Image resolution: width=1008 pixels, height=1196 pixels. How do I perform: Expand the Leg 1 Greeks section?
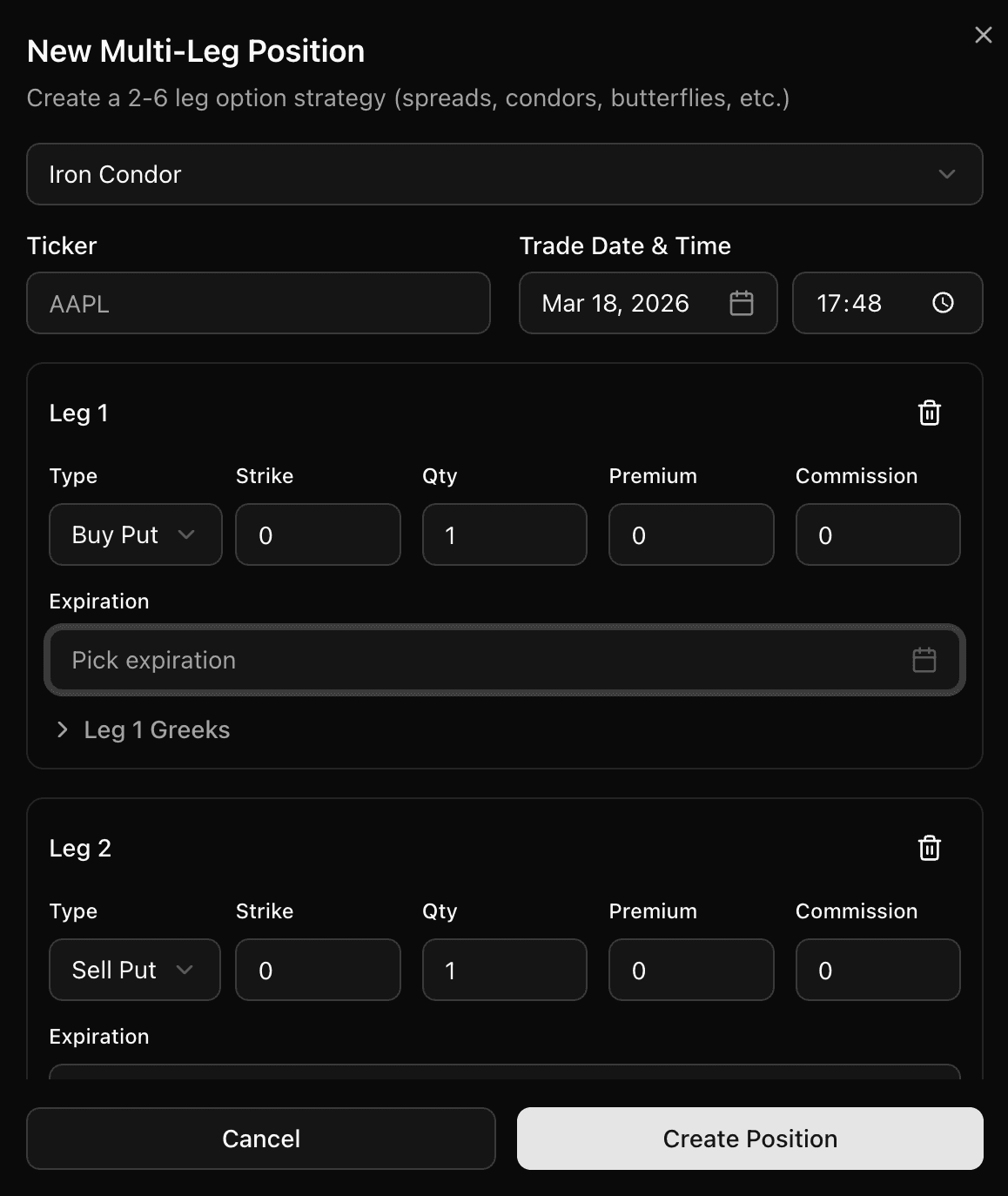click(x=144, y=729)
